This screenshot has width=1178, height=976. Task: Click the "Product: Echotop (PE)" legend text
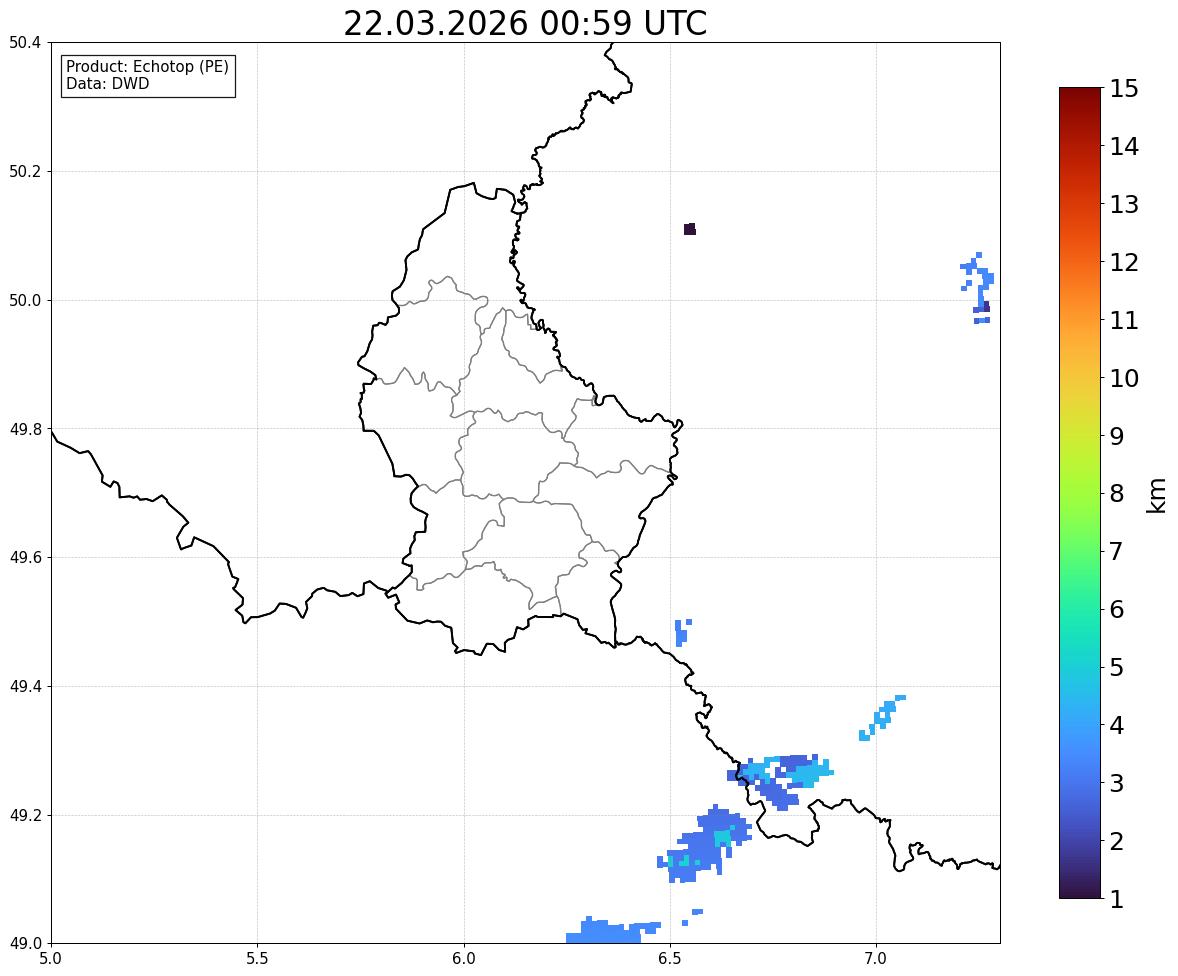pos(147,66)
